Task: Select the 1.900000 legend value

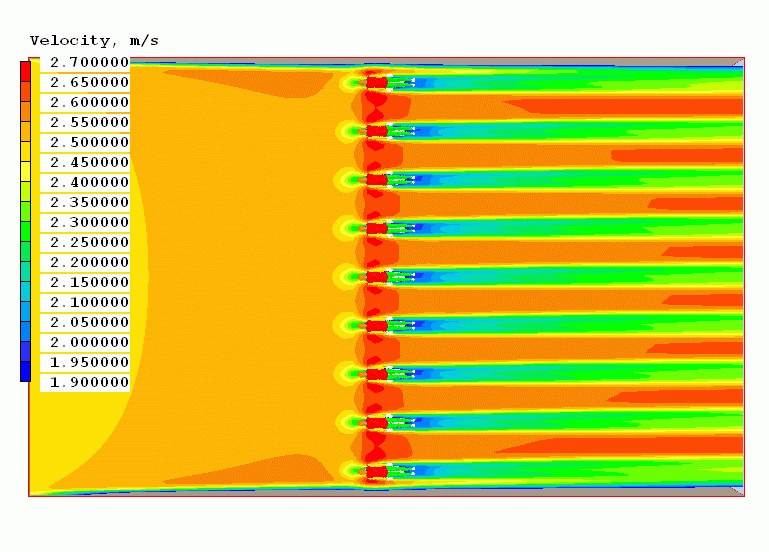Action: (x=89, y=382)
